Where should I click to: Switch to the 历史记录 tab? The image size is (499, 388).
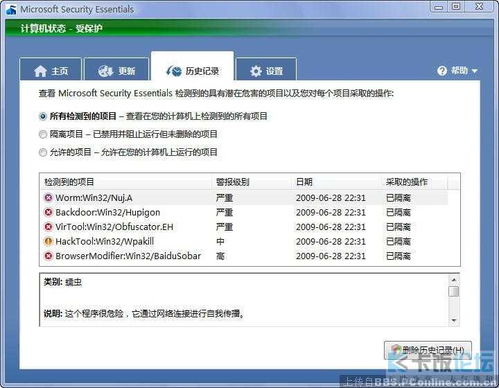192,67
